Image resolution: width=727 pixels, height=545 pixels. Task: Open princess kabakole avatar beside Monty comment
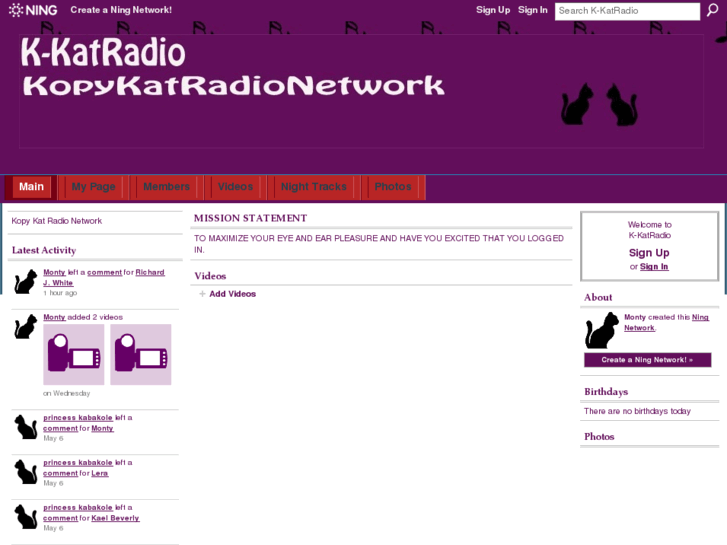(26, 427)
